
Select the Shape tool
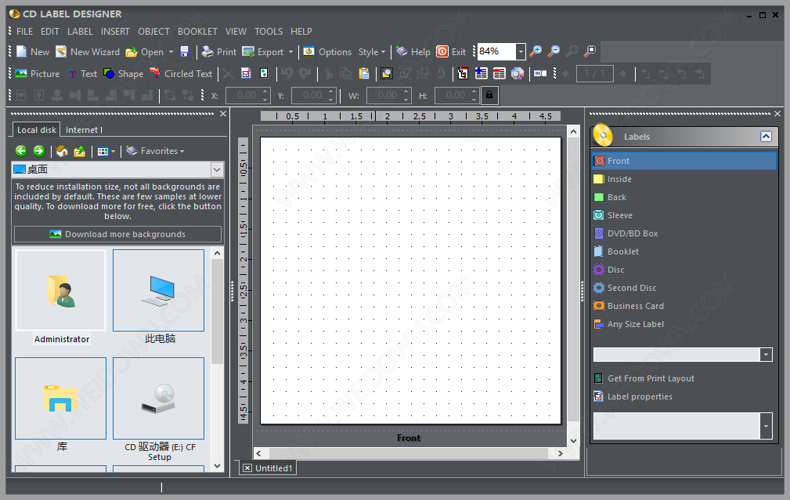coord(123,74)
